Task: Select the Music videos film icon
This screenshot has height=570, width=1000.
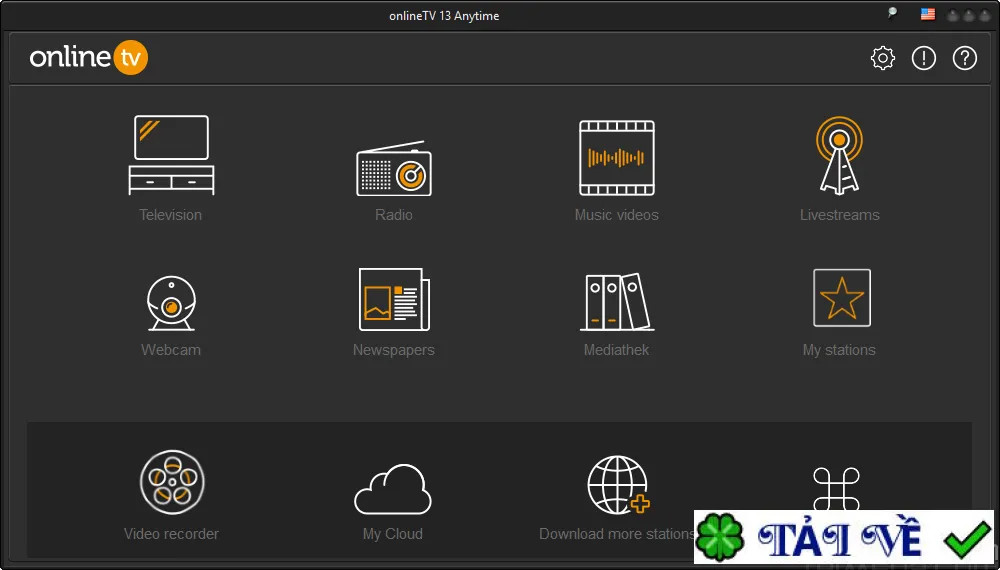Action: tap(617, 157)
